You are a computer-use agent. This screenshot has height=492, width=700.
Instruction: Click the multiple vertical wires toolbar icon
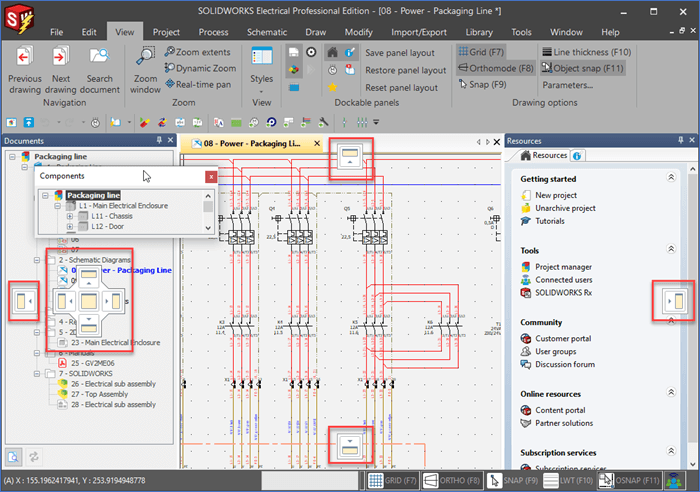click(362, 122)
